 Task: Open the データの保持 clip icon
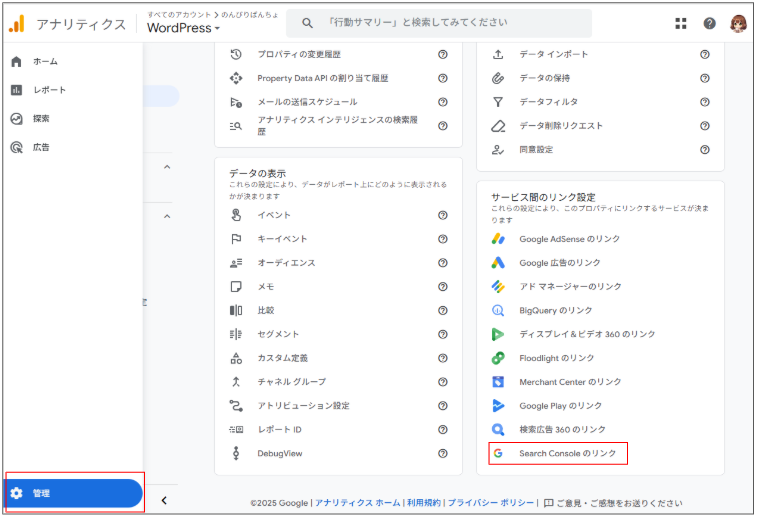(498, 78)
